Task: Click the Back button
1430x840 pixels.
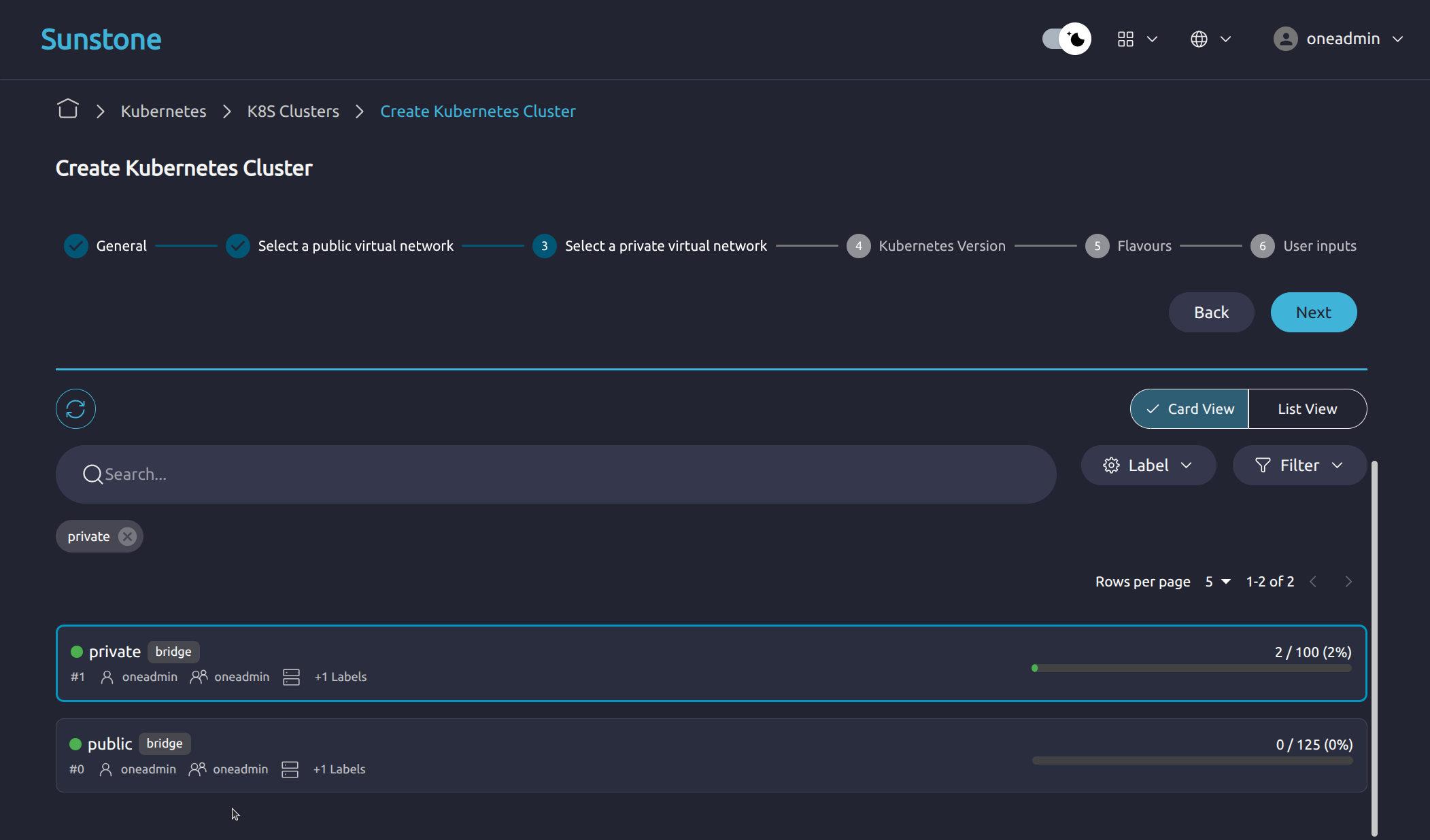Action: [x=1211, y=312]
